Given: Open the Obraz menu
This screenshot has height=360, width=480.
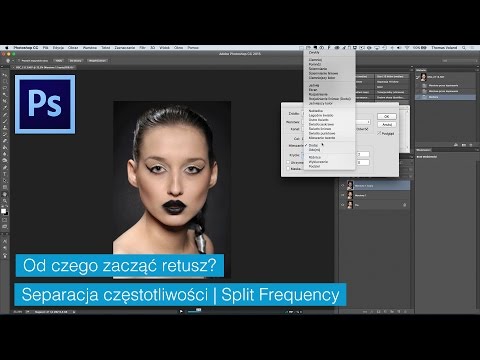Looking at the screenshot, I should pyautogui.click(x=73, y=48).
